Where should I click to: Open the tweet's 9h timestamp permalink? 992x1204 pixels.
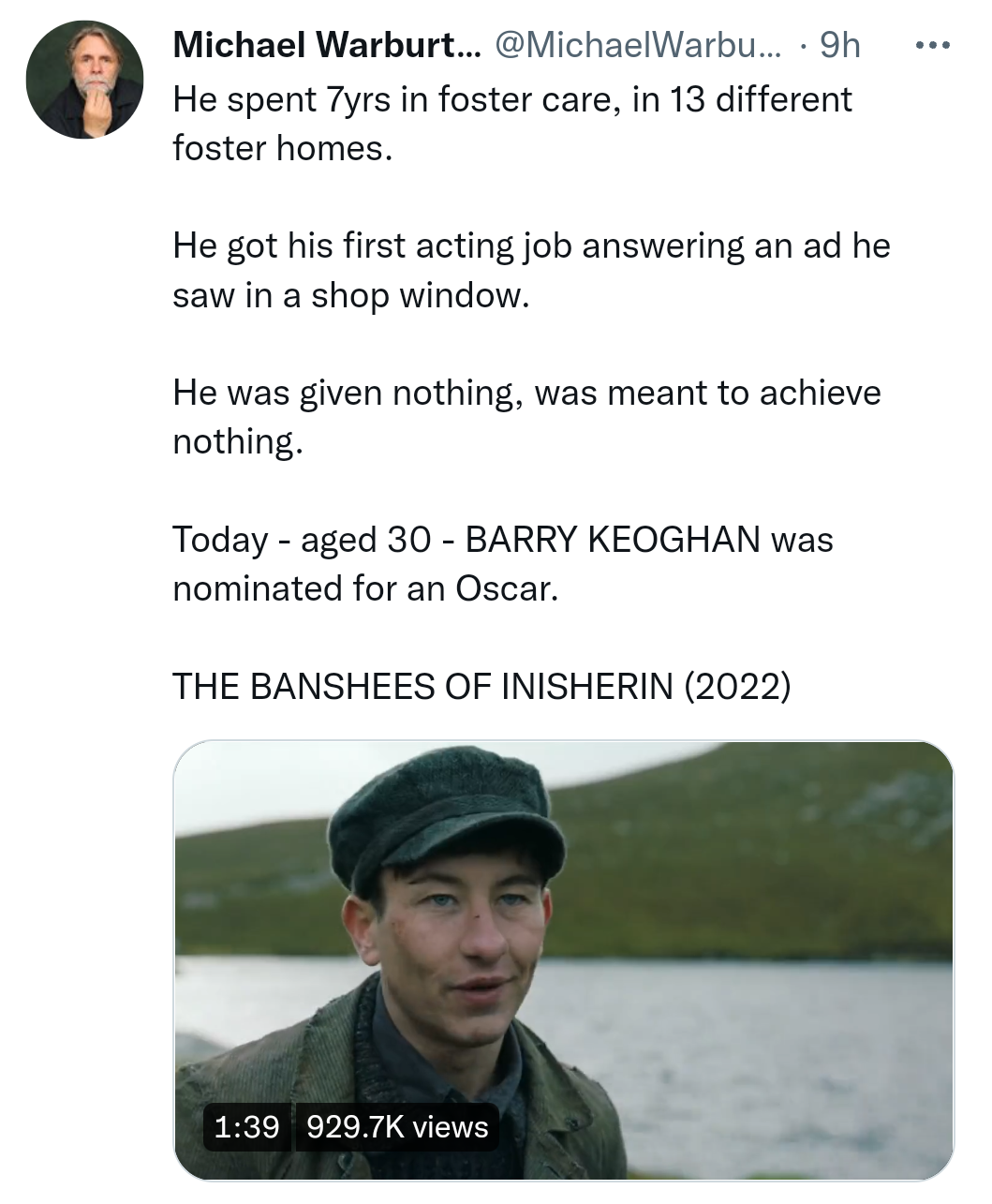pos(839,45)
